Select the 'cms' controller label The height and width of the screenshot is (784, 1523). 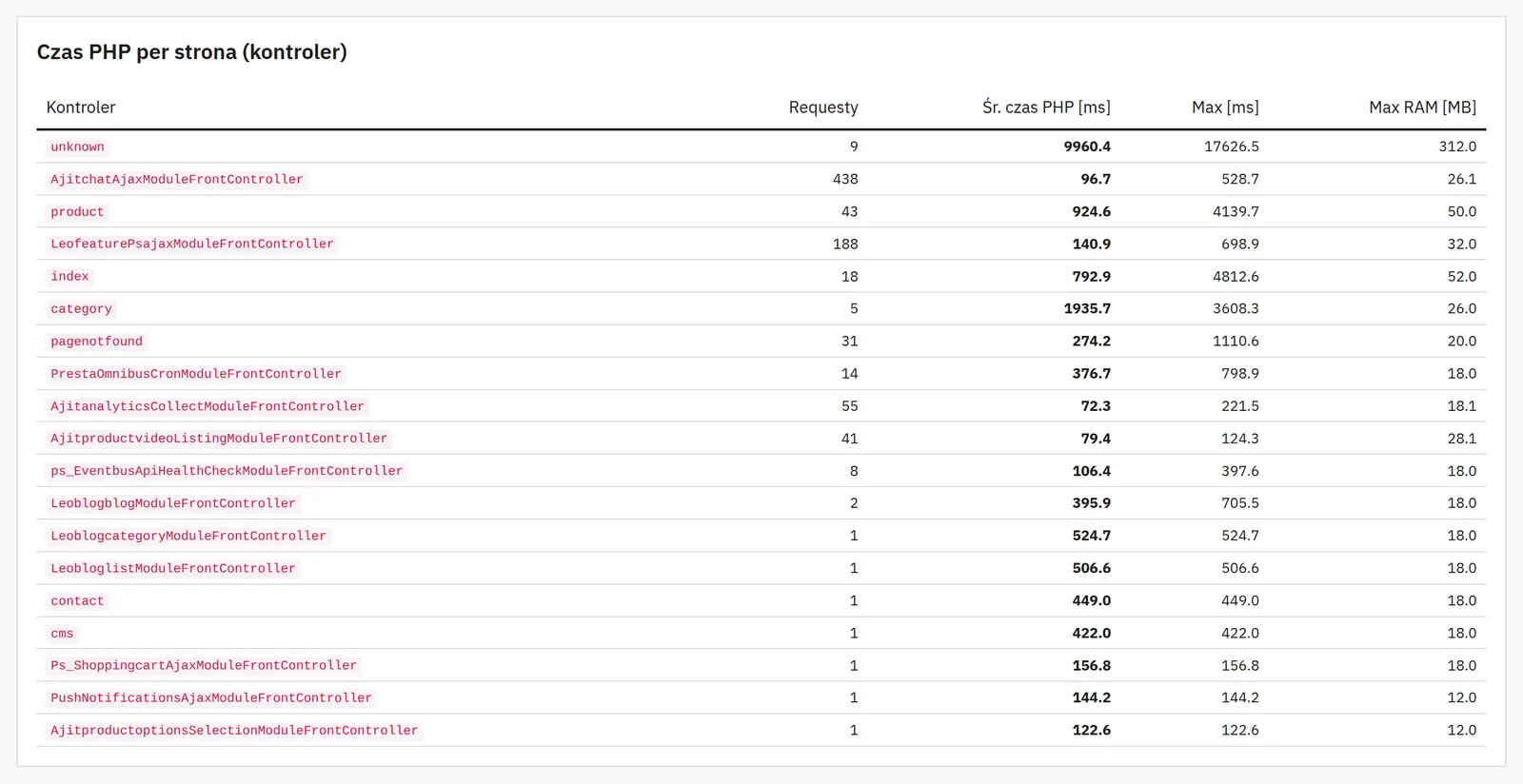coord(62,633)
